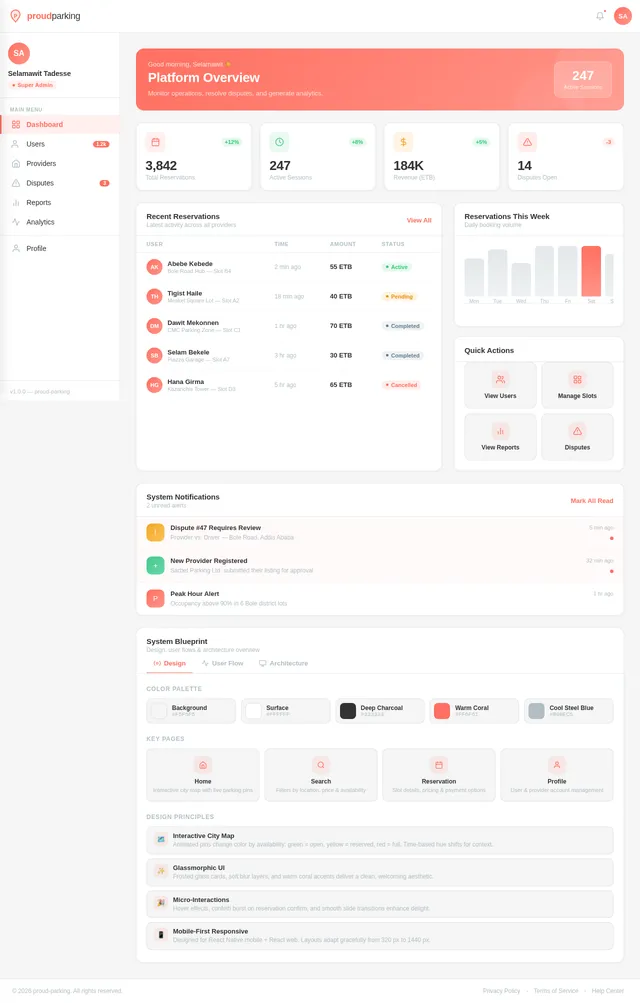Click the Profile key page person icon
The height and width of the screenshot is (1003, 640).
coord(557,765)
